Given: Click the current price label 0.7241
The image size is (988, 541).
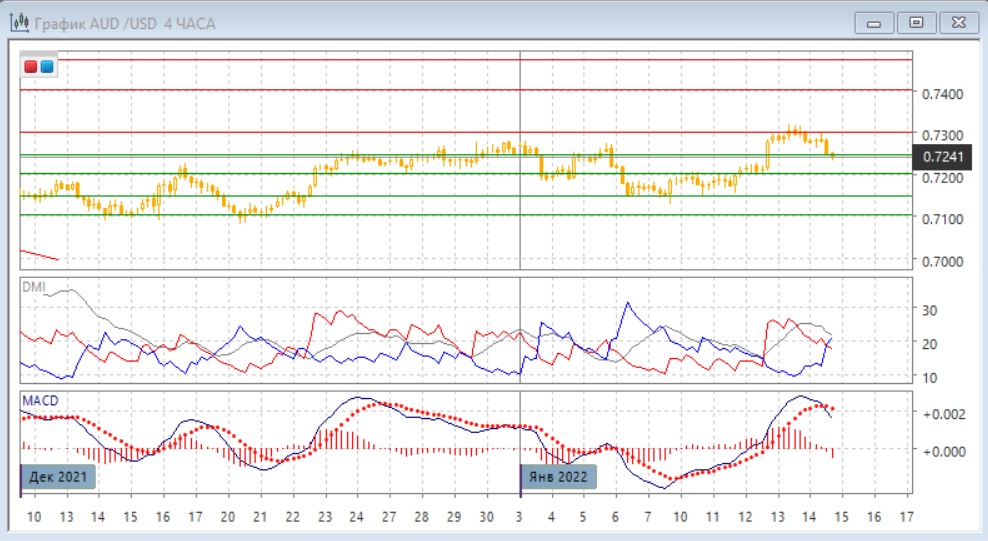Looking at the screenshot, I should click(943, 156).
